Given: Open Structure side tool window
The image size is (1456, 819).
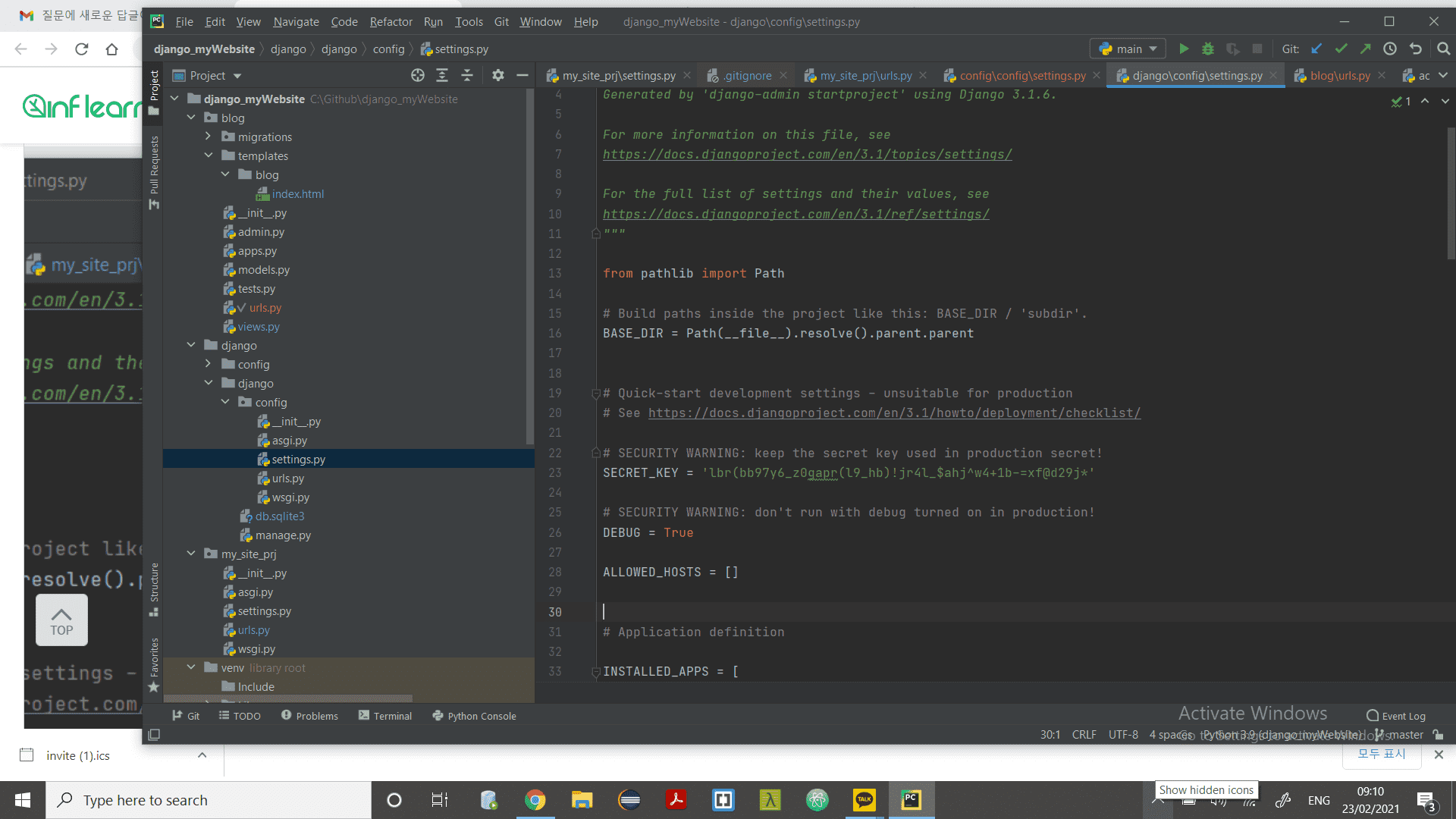Looking at the screenshot, I should coord(154,589).
